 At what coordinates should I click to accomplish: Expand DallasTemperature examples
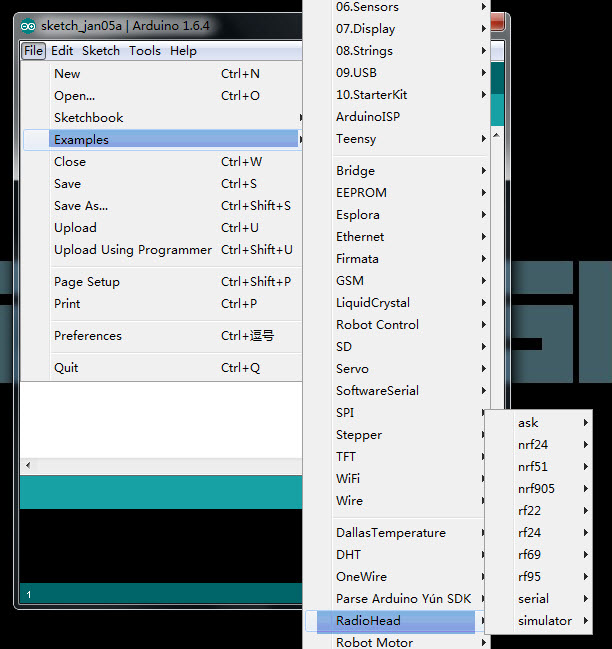pyautogui.click(x=395, y=533)
